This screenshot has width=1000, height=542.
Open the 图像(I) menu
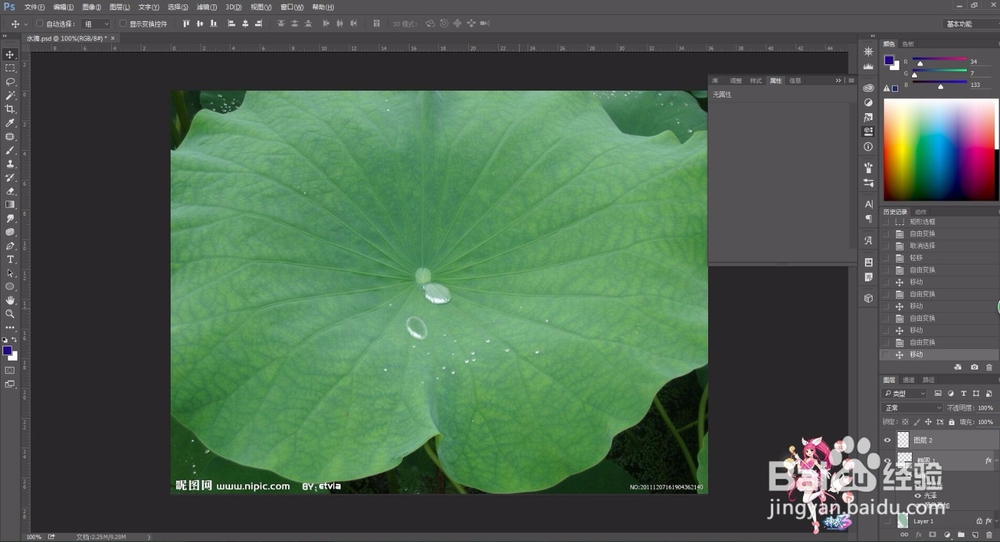click(x=91, y=7)
